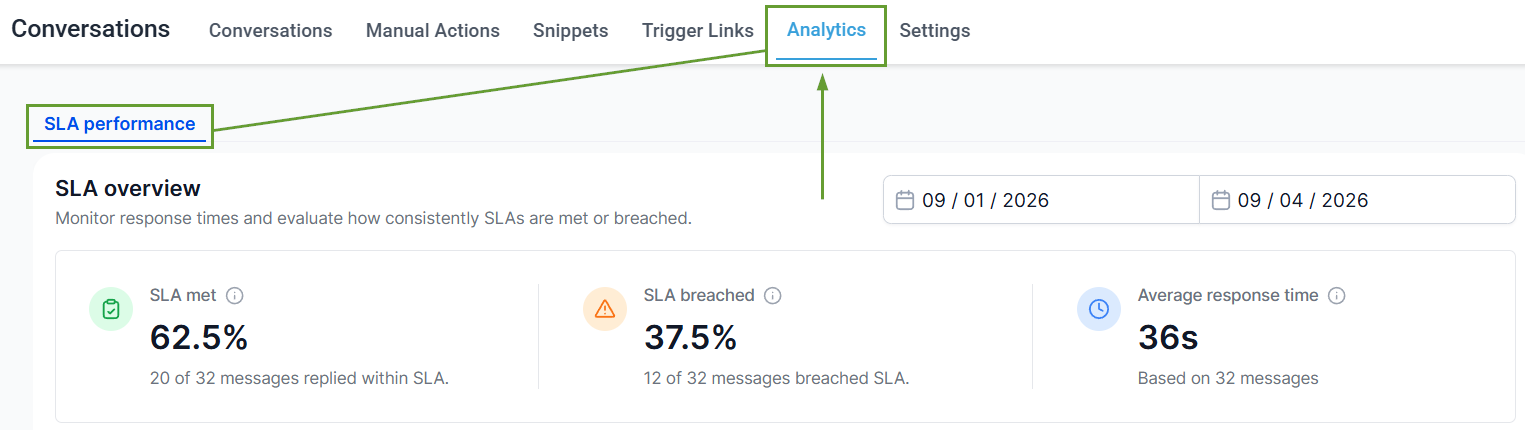Select the Analytics tab
Screen dimensions: 1525x430
click(826, 30)
